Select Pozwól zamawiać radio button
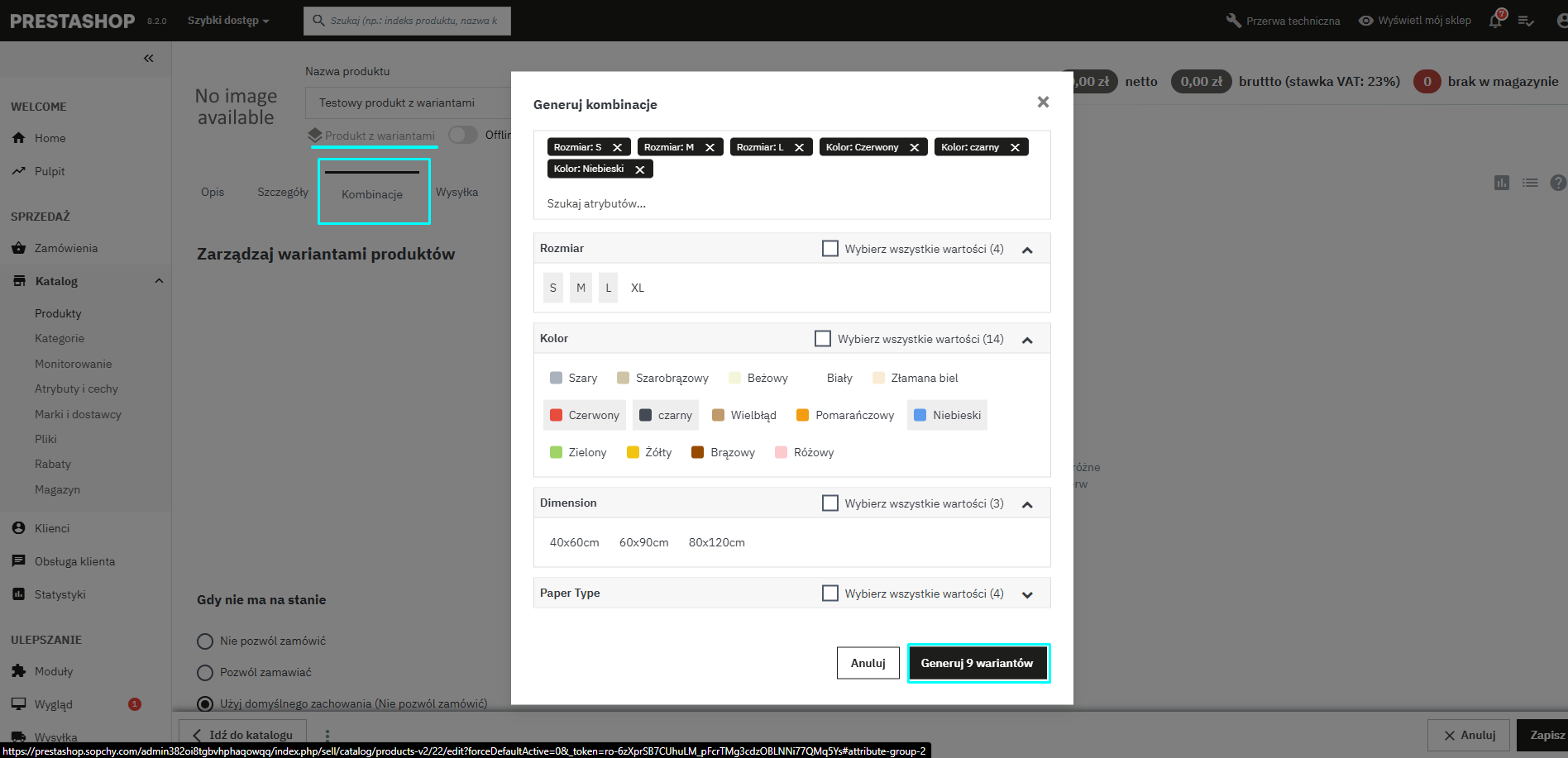The image size is (1568, 758). 205,673
